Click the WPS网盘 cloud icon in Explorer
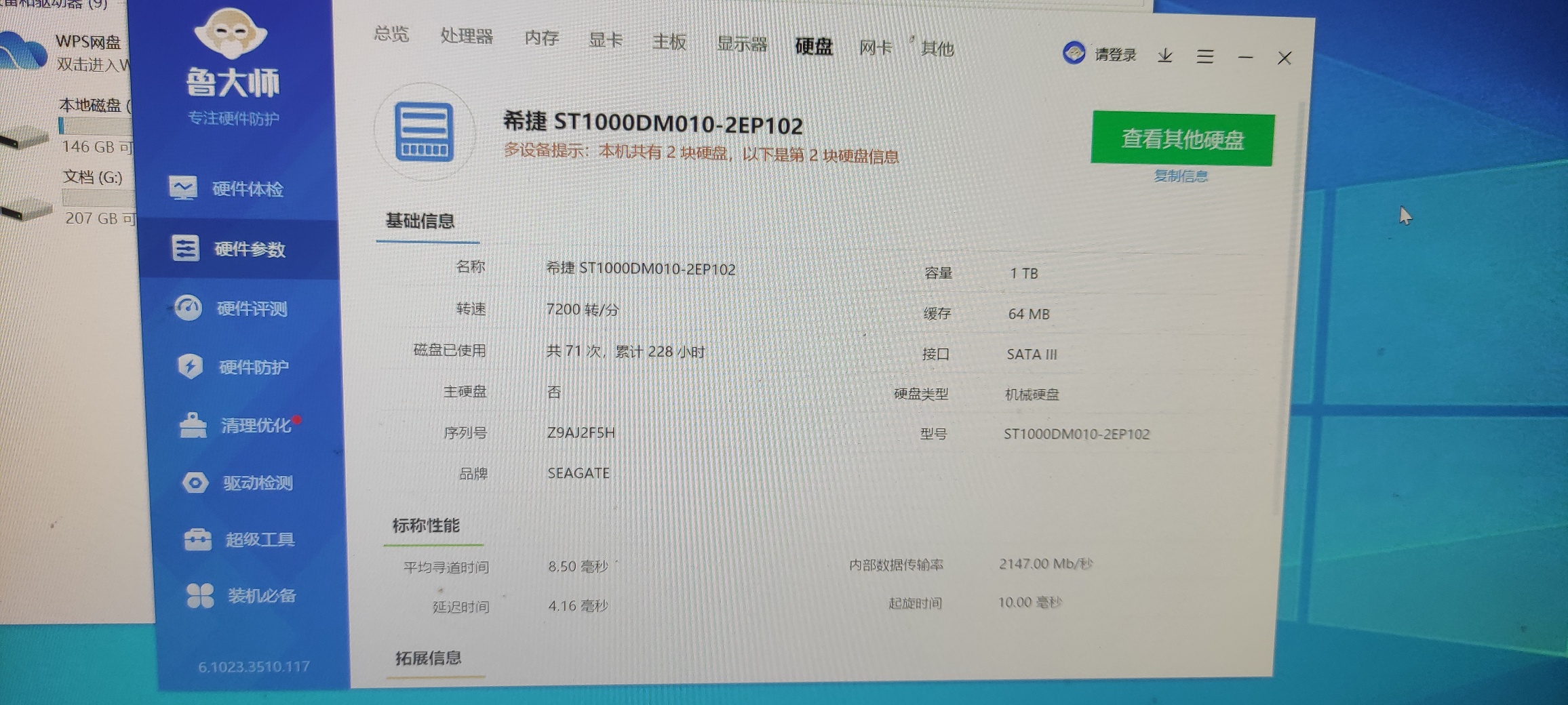Image resolution: width=1568 pixels, height=705 pixels. (23, 52)
